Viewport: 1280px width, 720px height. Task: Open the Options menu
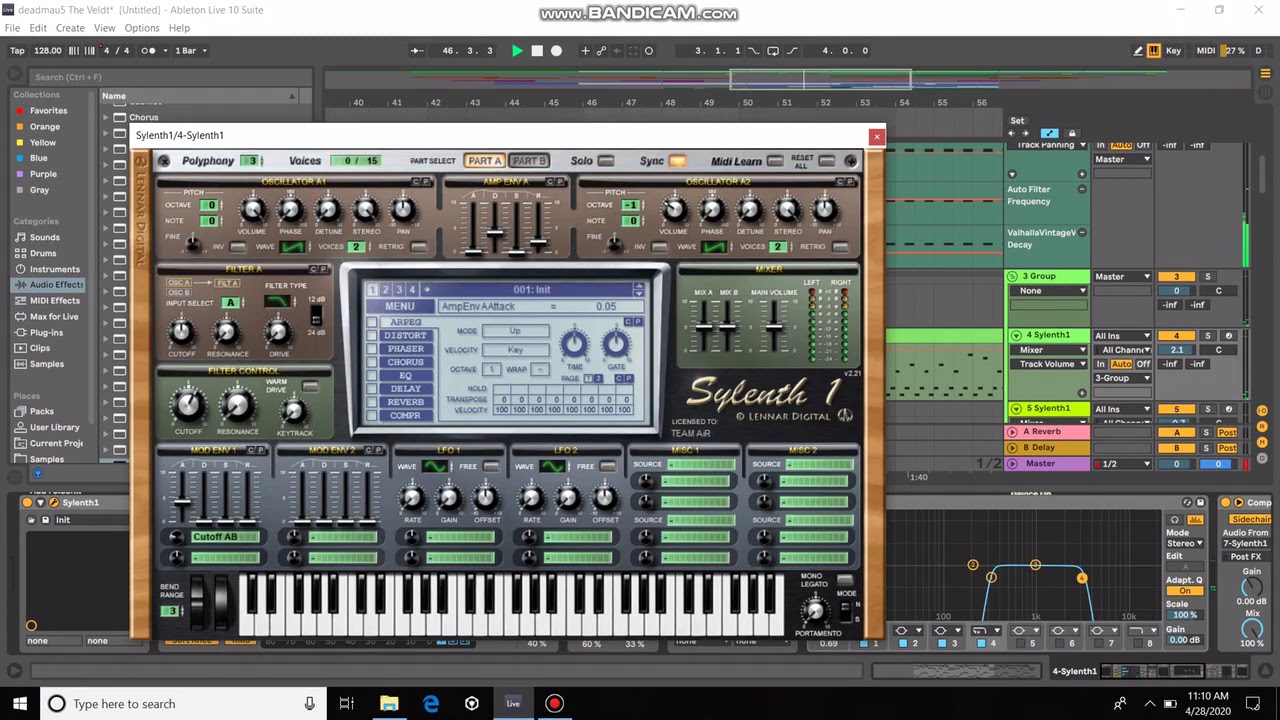point(141,28)
